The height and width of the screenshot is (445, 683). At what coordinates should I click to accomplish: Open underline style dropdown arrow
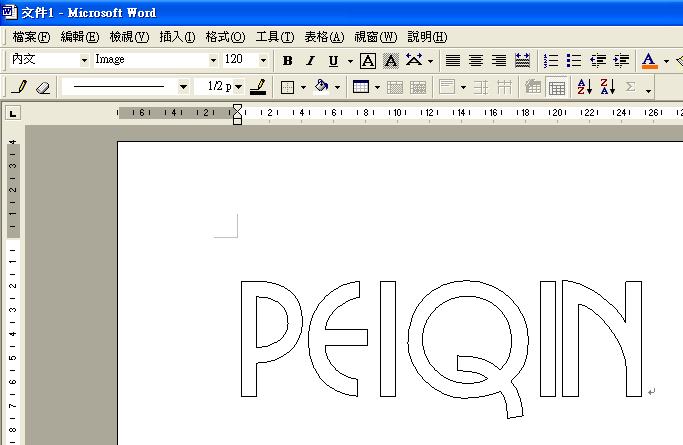tap(350, 61)
